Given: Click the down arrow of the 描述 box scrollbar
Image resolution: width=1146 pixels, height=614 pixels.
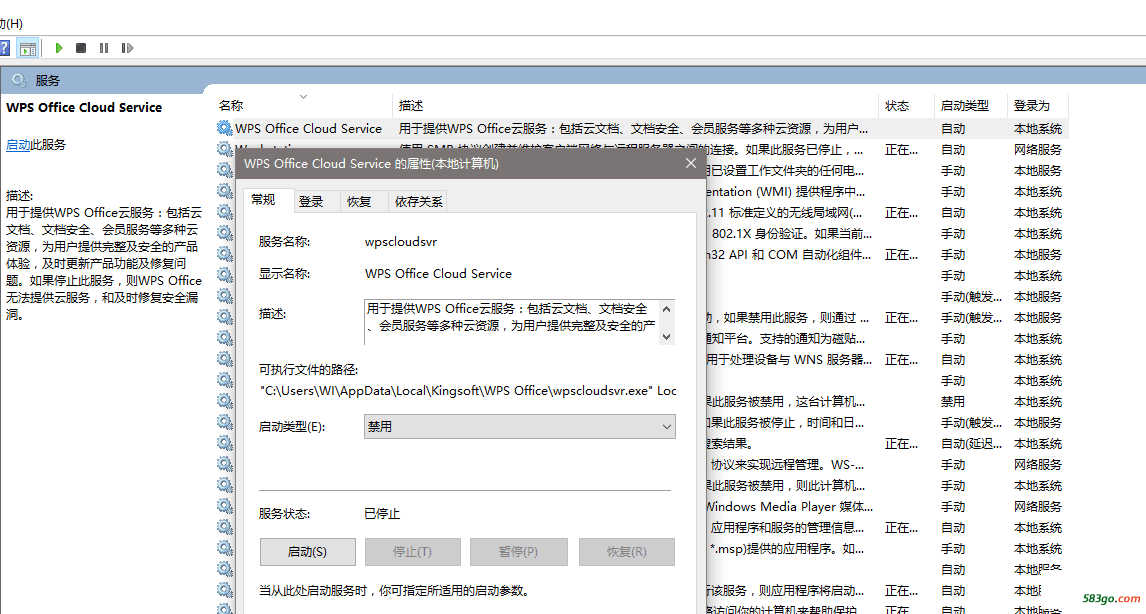Looking at the screenshot, I should pyautogui.click(x=667, y=336).
